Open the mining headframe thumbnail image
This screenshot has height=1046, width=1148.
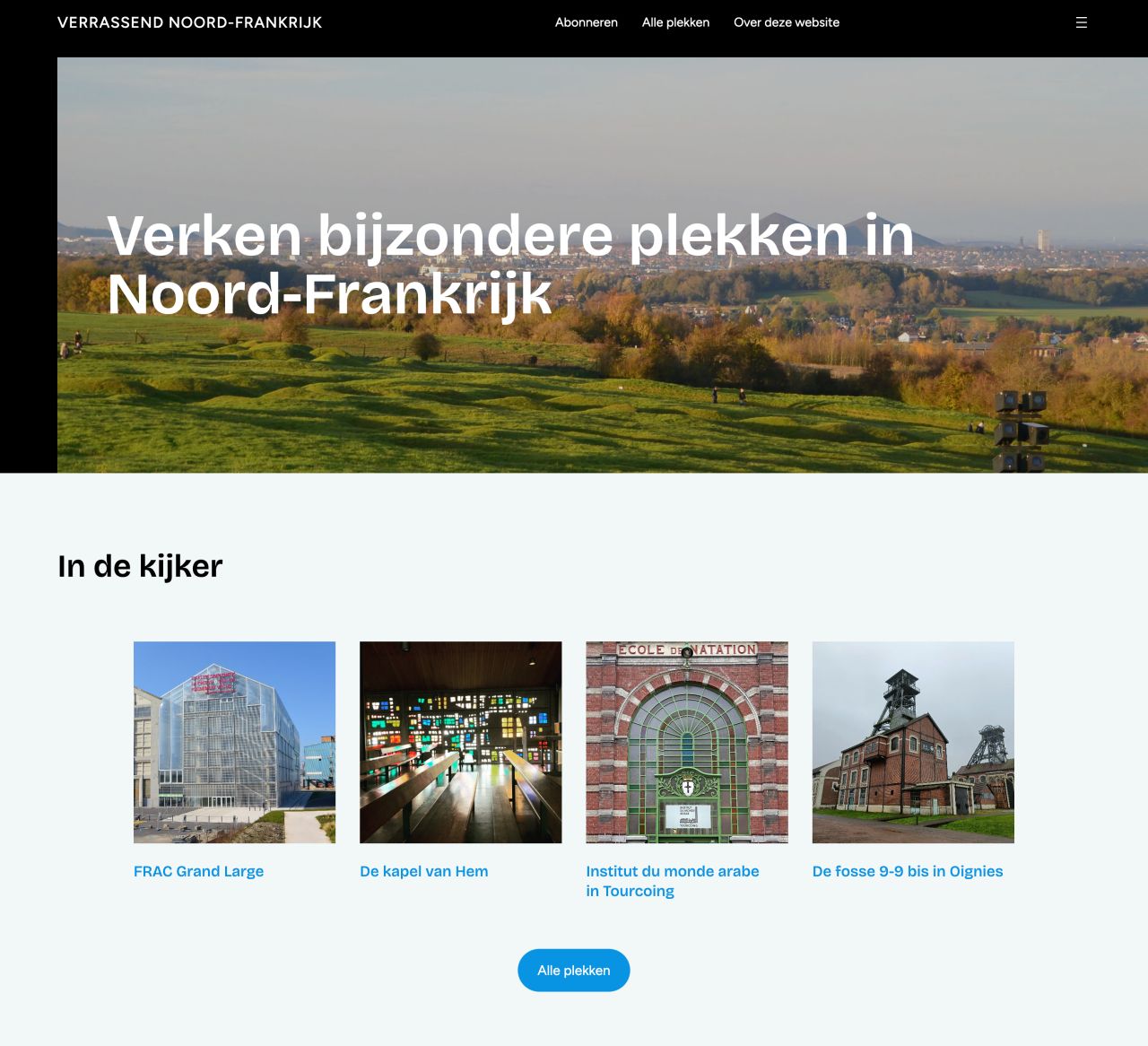tap(912, 742)
